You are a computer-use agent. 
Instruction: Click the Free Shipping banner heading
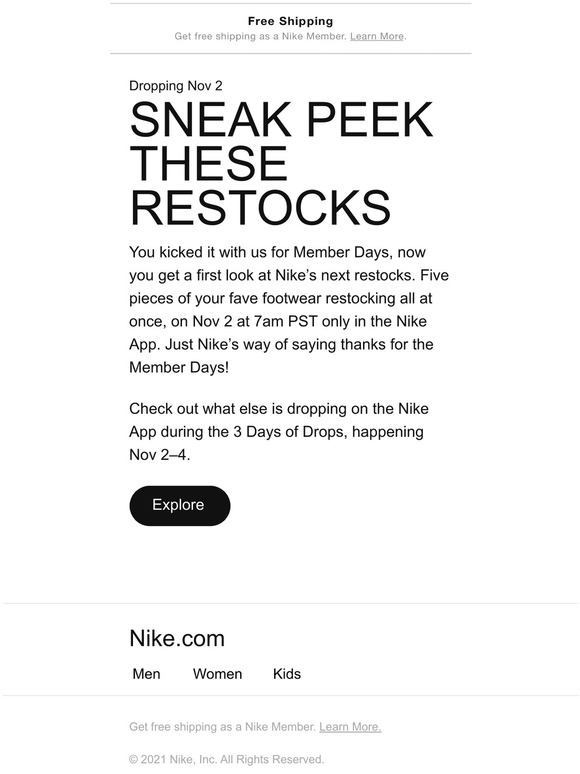click(x=290, y=21)
